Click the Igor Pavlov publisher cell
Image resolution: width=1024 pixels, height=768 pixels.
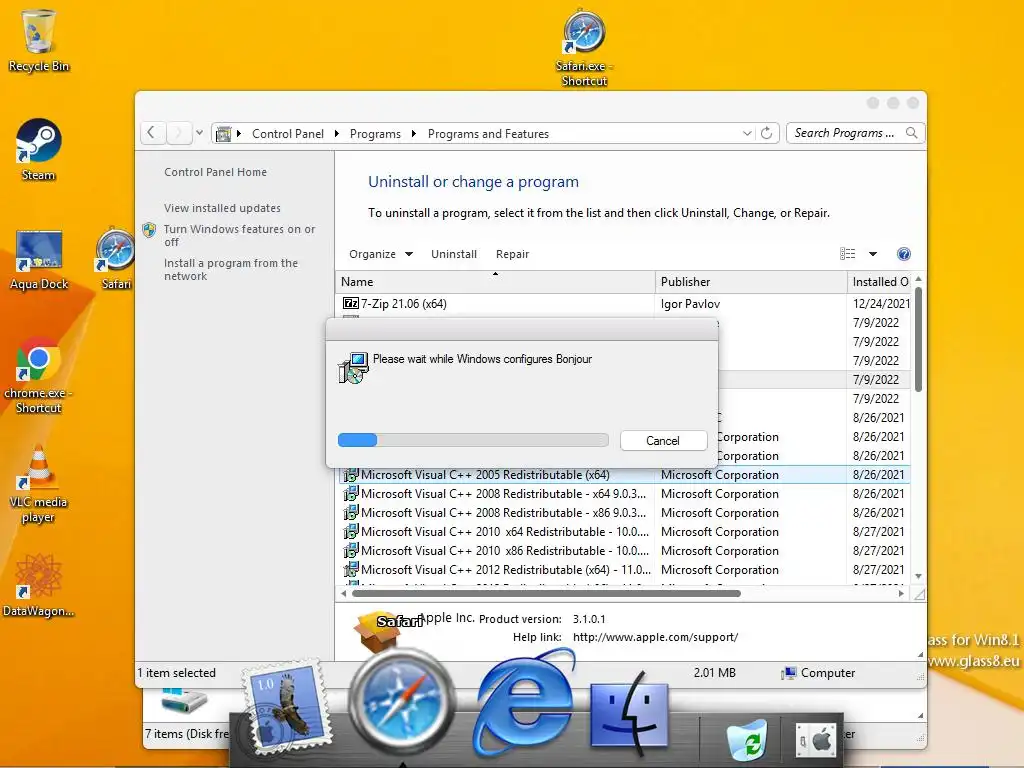point(690,304)
